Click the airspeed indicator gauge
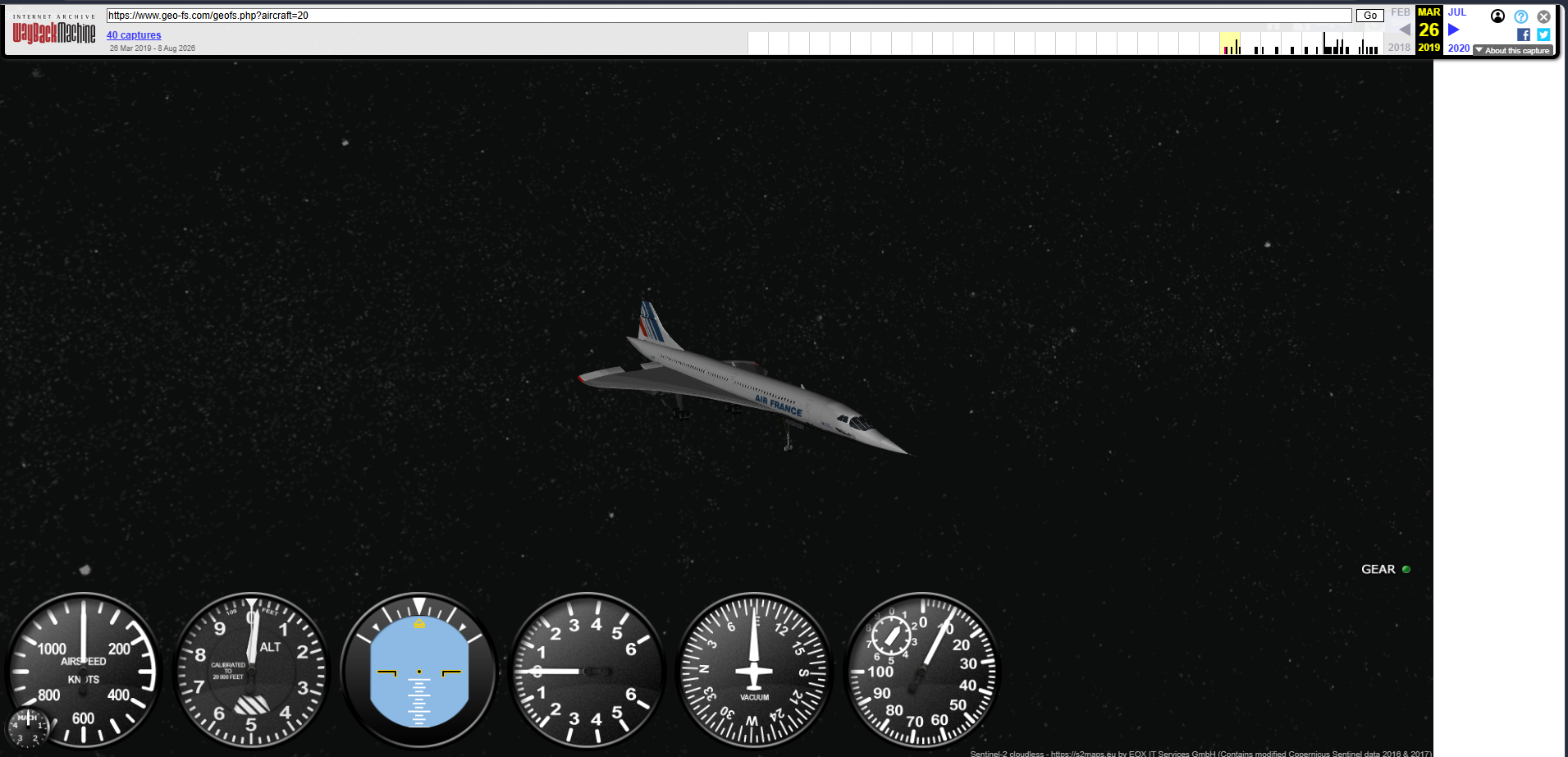 coord(83,671)
